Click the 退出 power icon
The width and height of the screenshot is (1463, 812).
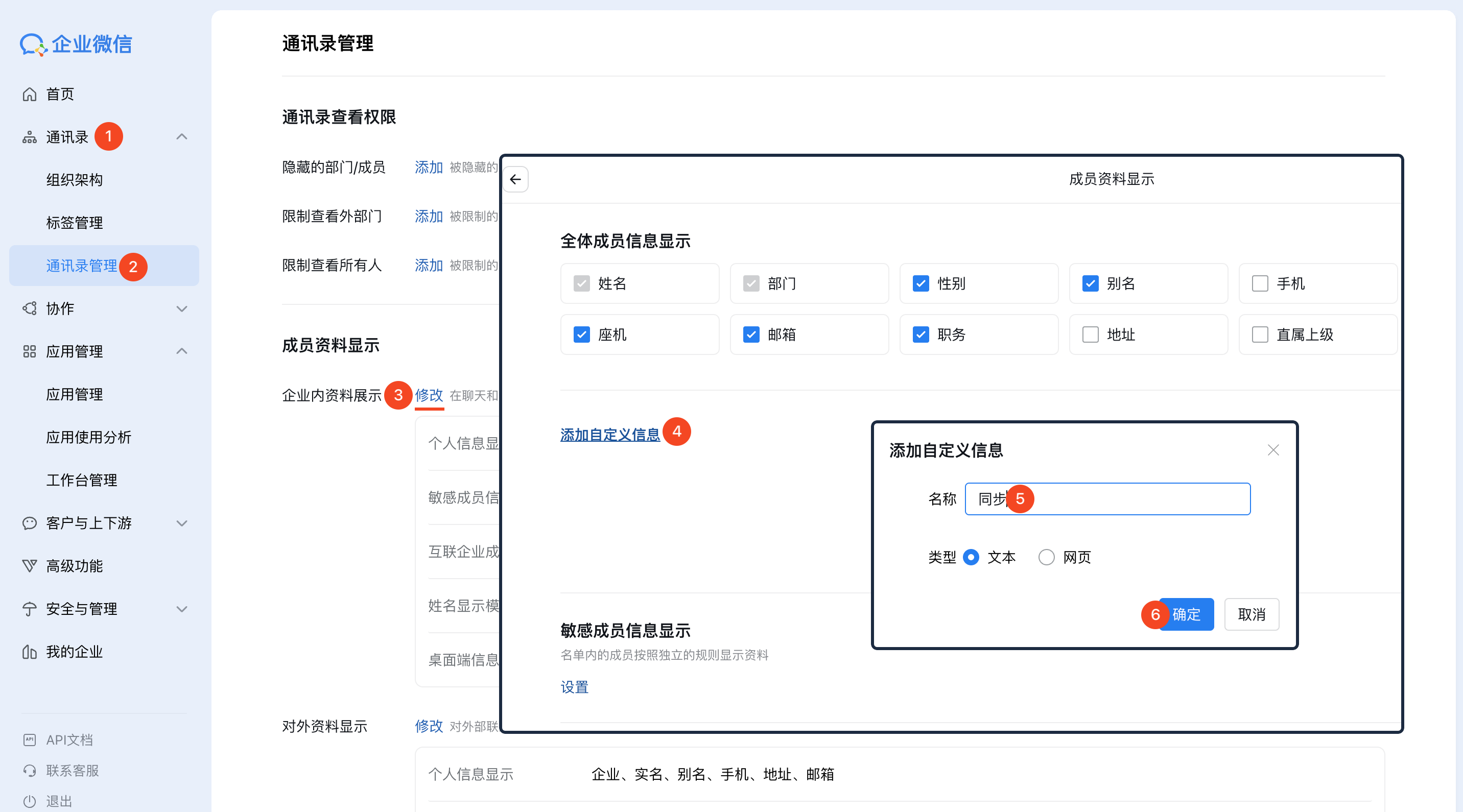point(30,801)
